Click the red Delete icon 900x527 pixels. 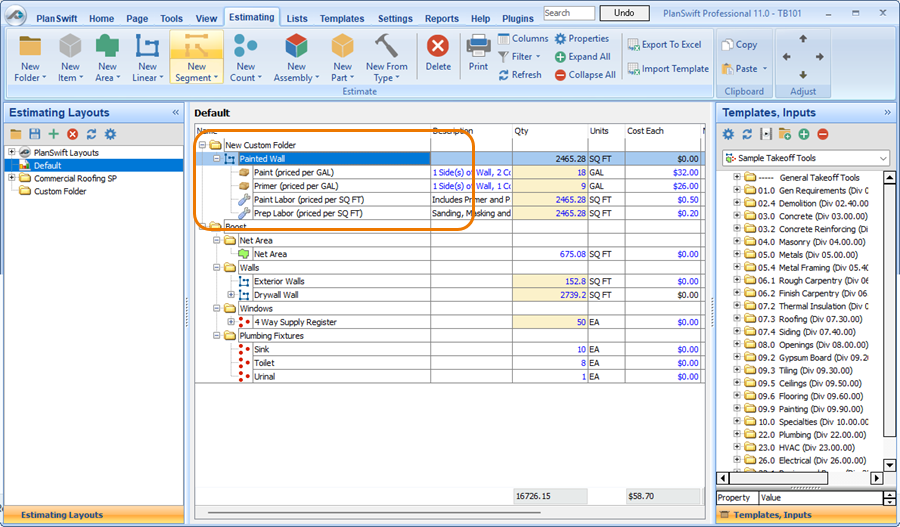tap(438, 46)
